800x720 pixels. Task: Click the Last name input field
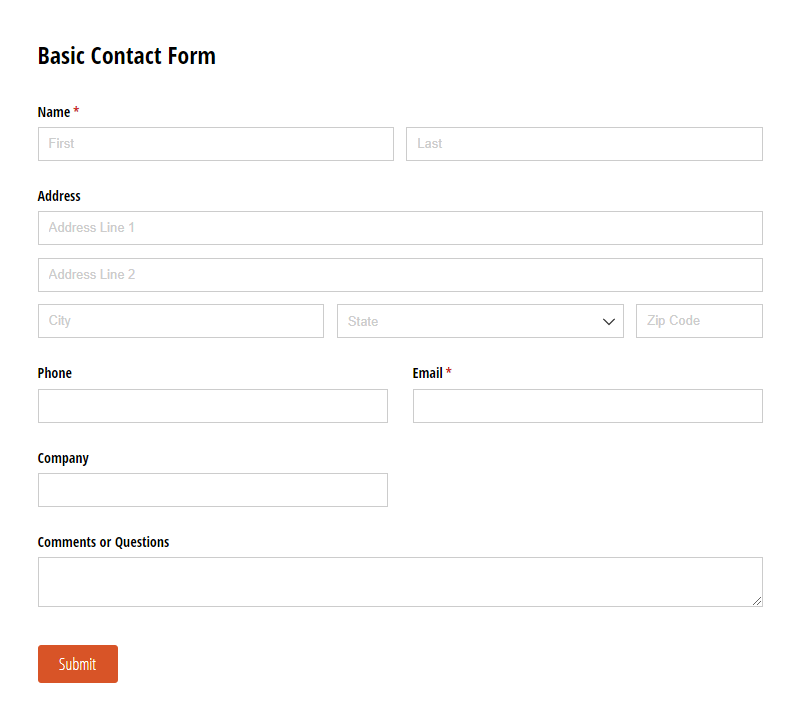pos(583,144)
